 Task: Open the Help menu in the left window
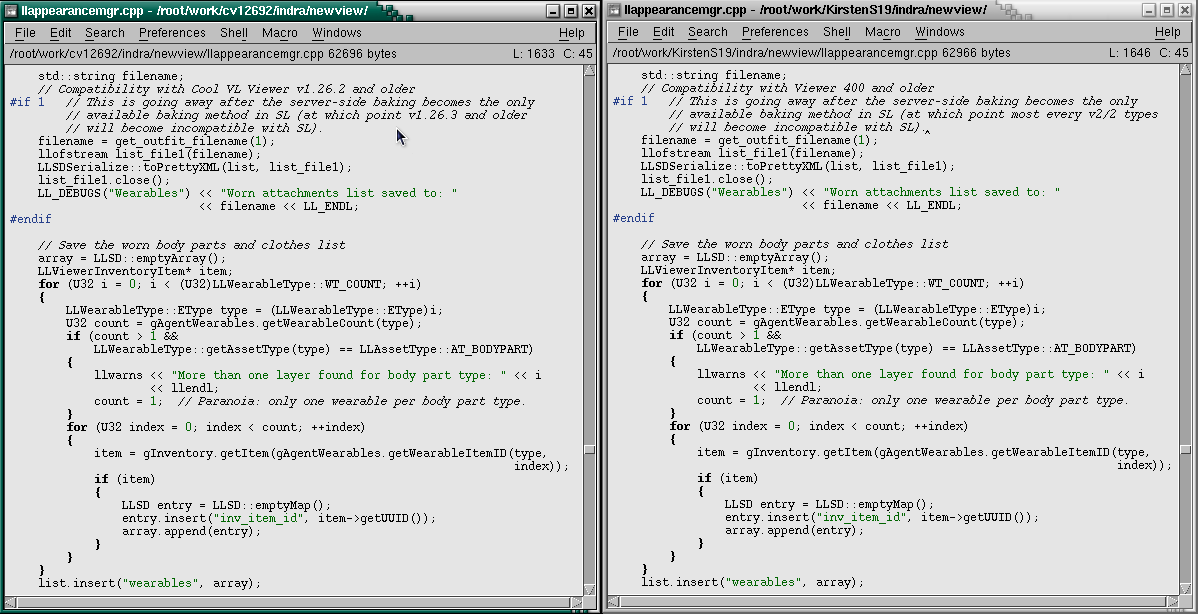[572, 33]
